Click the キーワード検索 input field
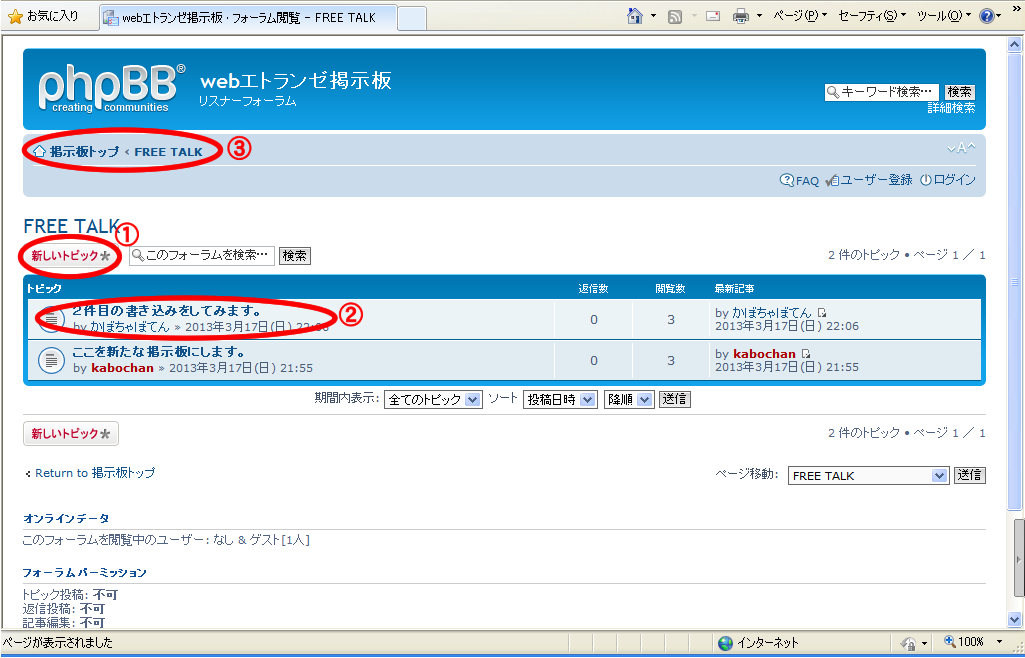1025x658 pixels. [x=882, y=91]
